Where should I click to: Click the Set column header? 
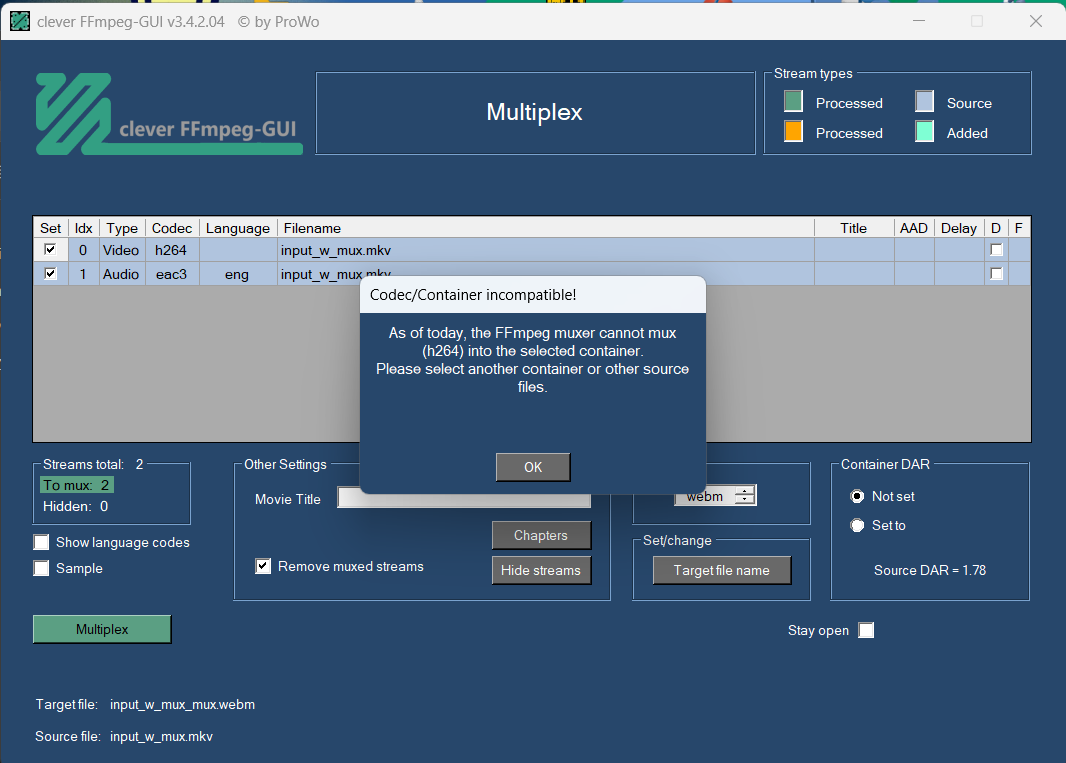click(x=50, y=228)
